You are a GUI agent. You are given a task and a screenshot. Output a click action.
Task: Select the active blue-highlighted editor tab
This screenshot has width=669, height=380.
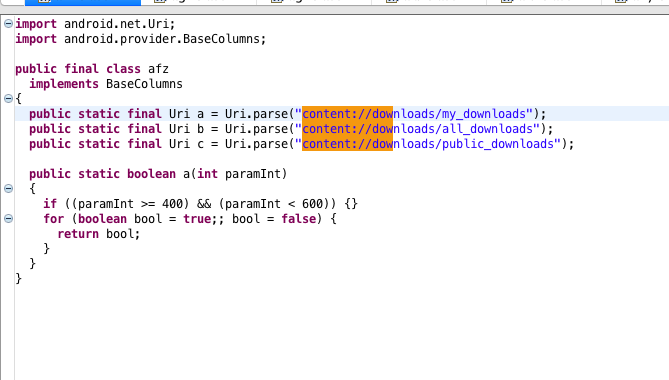(83, 3)
